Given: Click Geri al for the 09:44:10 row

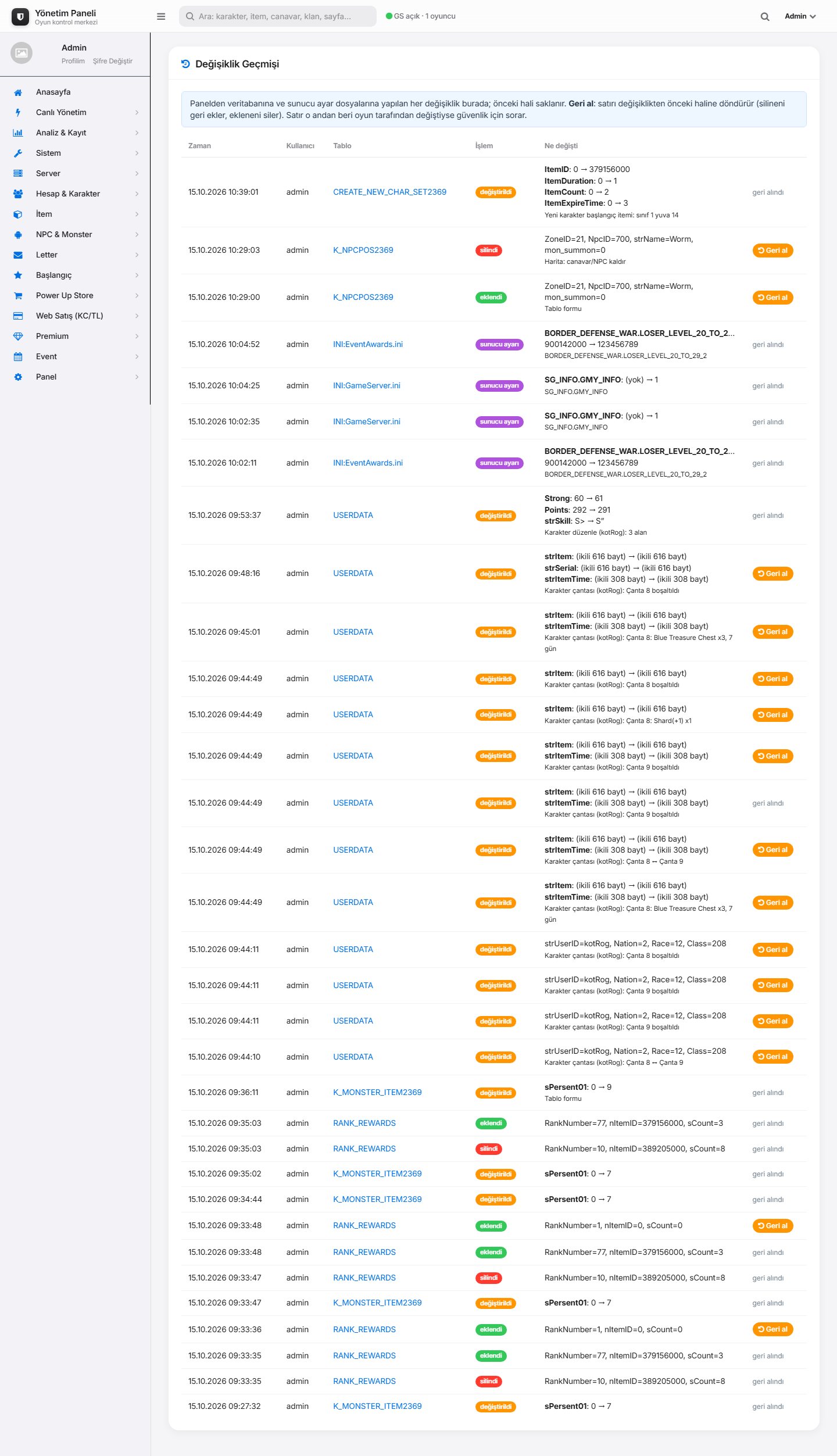Looking at the screenshot, I should [772, 1057].
